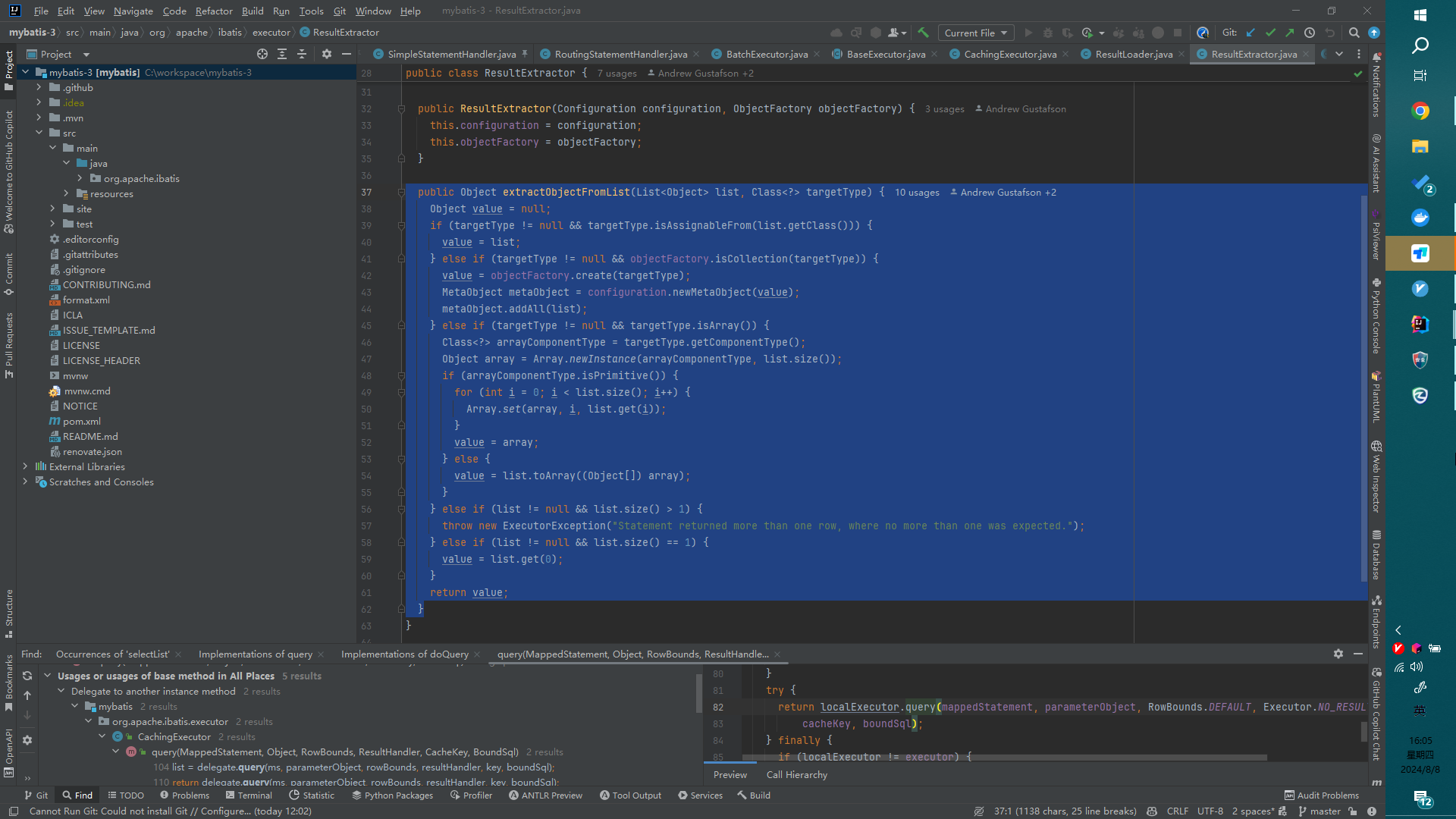Image resolution: width=1456 pixels, height=819 pixels.
Task: Click the user account icon in toolbar
Action: (897, 33)
